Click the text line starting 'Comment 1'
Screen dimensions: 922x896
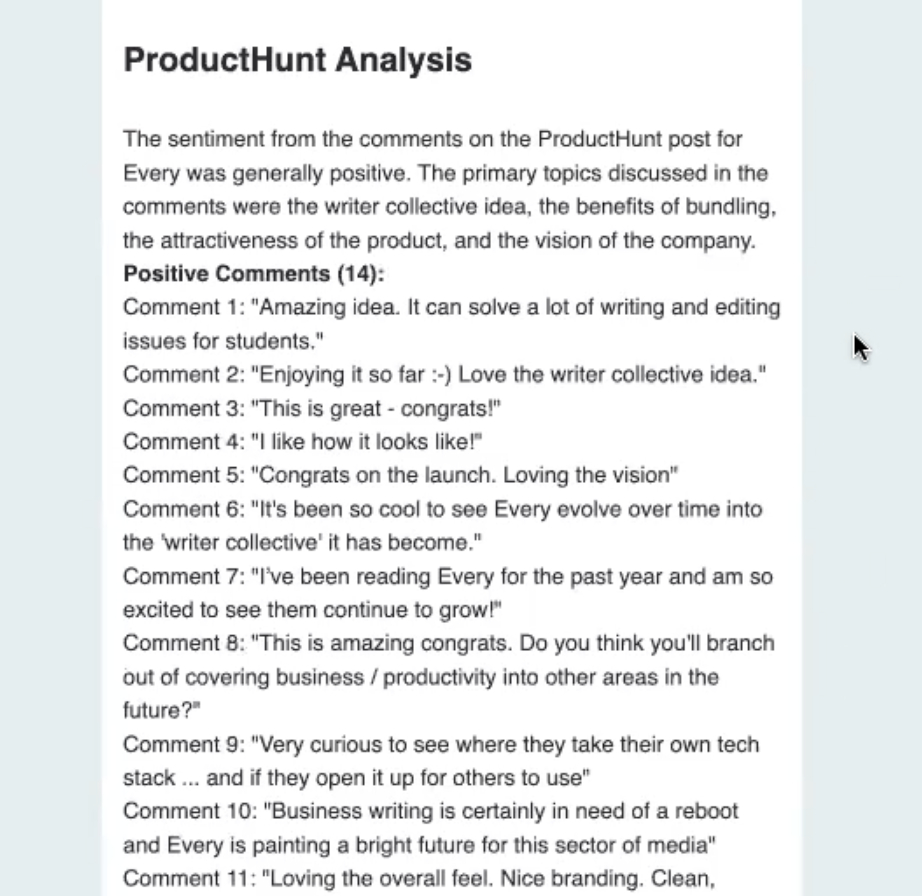451,307
